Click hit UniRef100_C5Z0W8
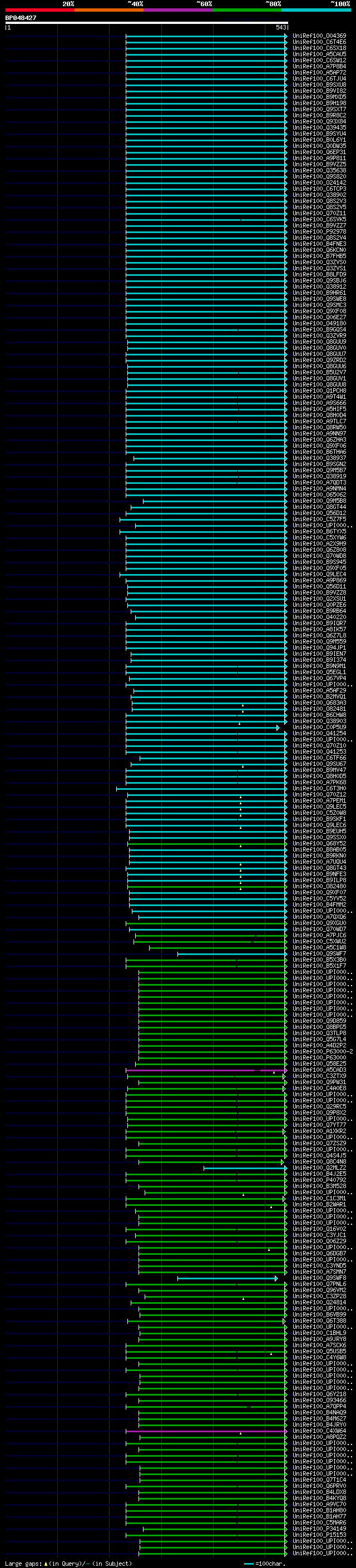 (x=319, y=813)
